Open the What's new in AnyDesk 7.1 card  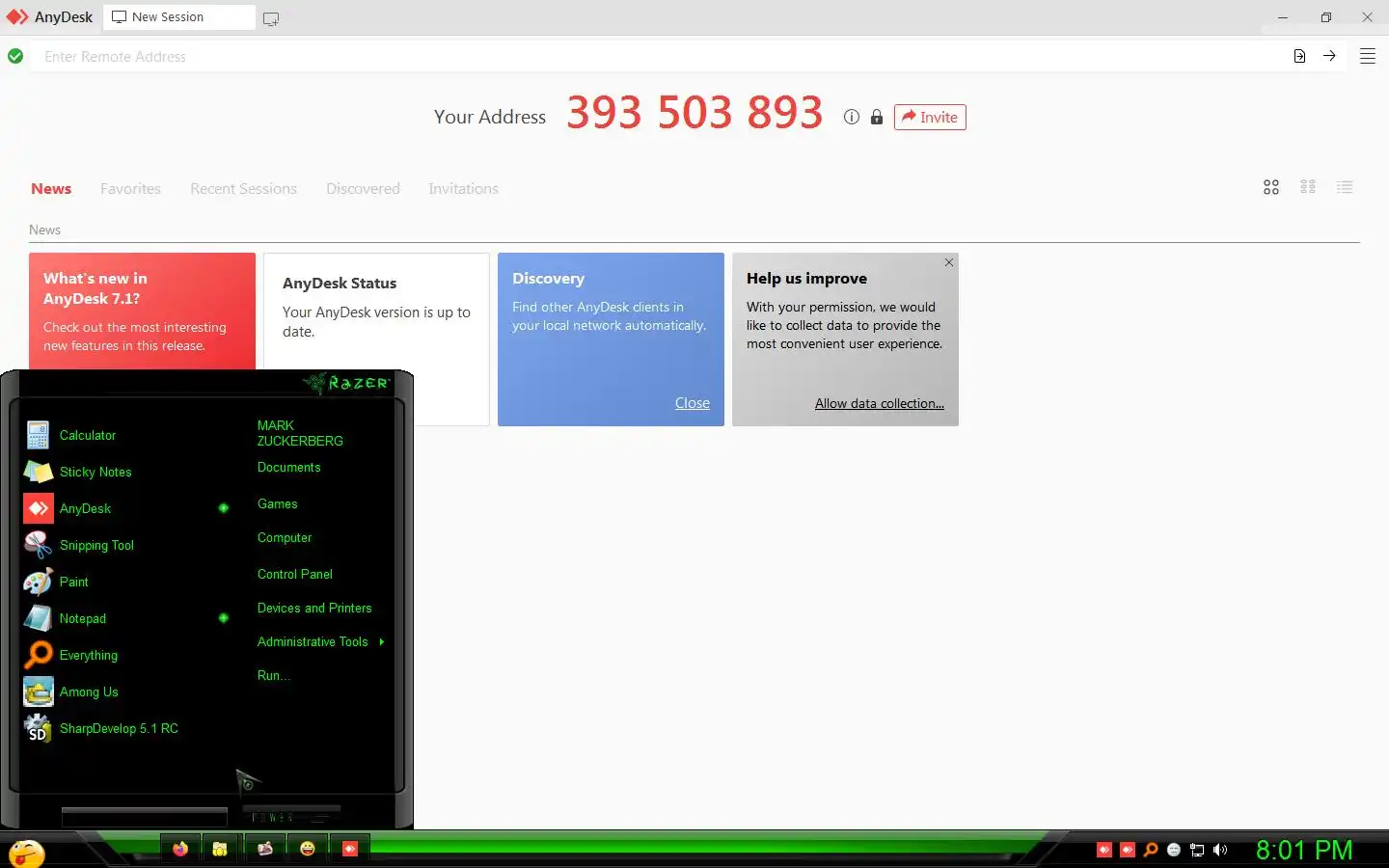[142, 311]
